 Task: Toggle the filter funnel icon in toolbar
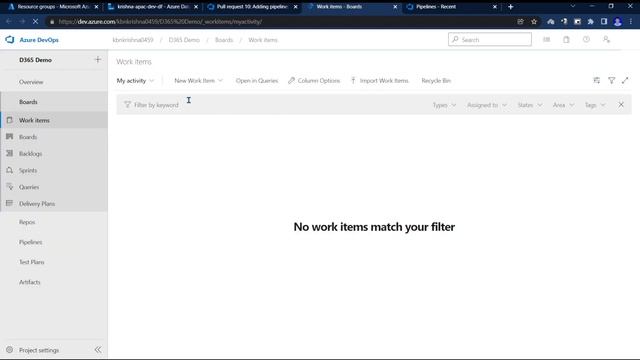(611, 80)
